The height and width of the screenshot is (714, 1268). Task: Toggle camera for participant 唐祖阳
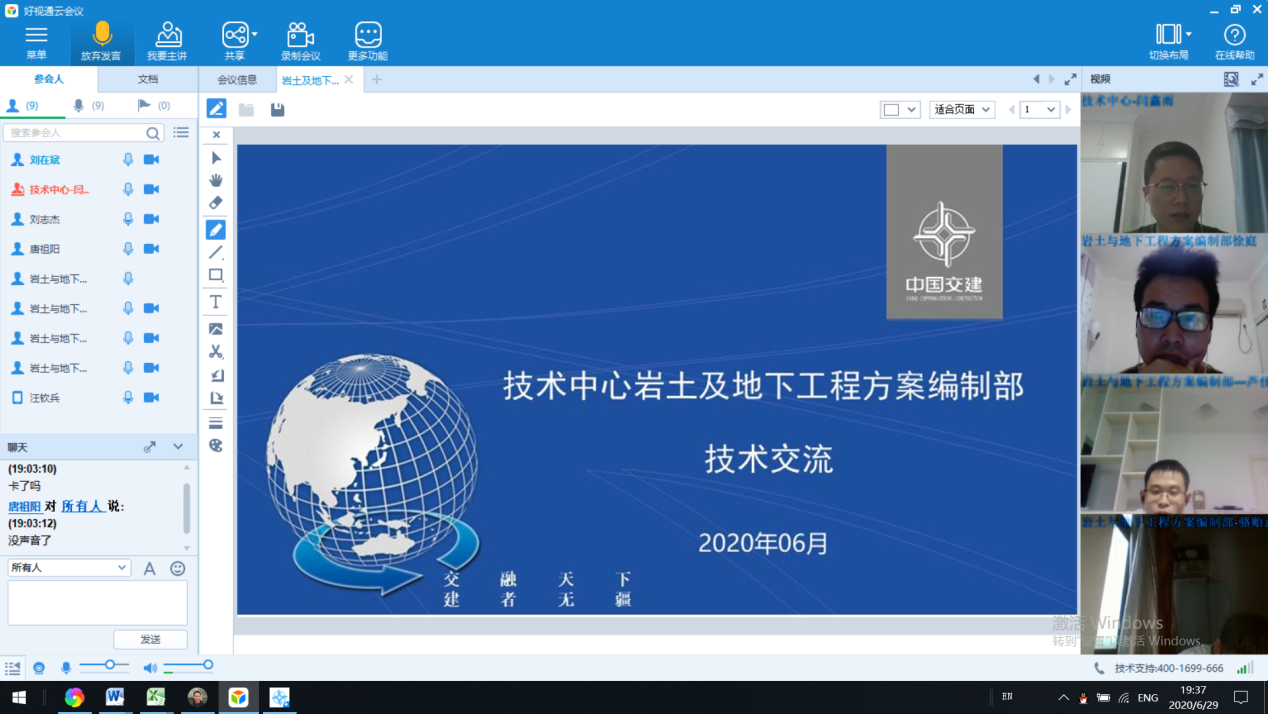click(151, 249)
